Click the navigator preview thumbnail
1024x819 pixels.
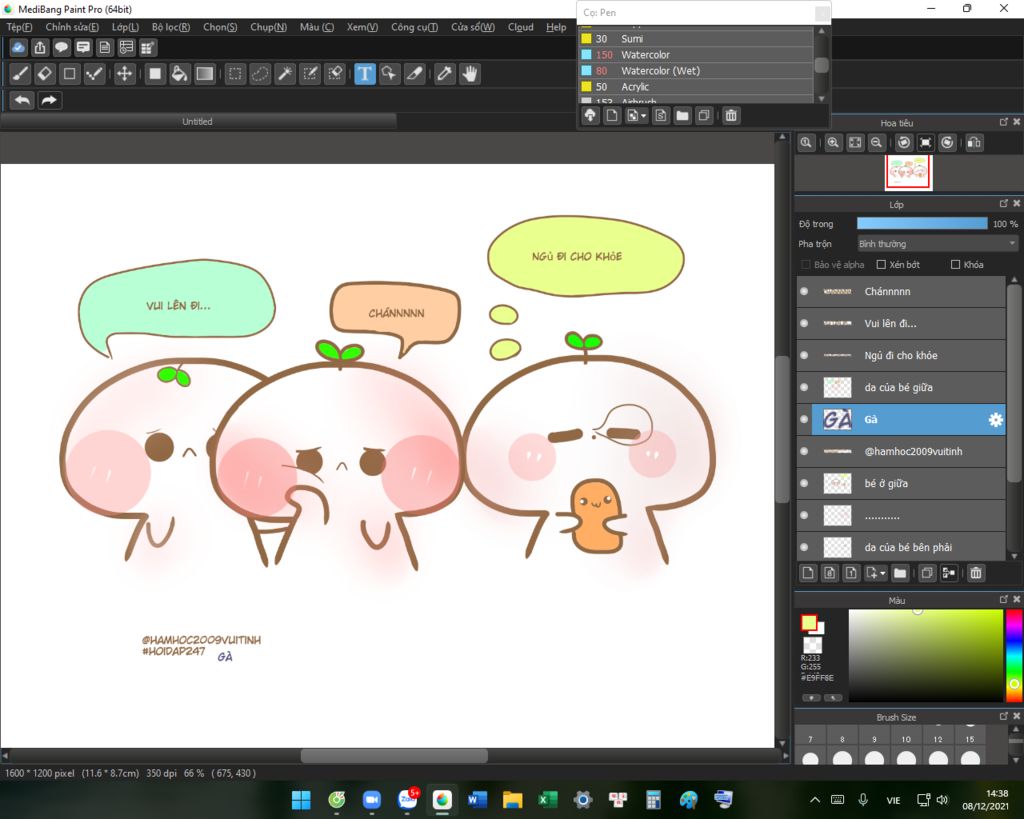(x=908, y=172)
